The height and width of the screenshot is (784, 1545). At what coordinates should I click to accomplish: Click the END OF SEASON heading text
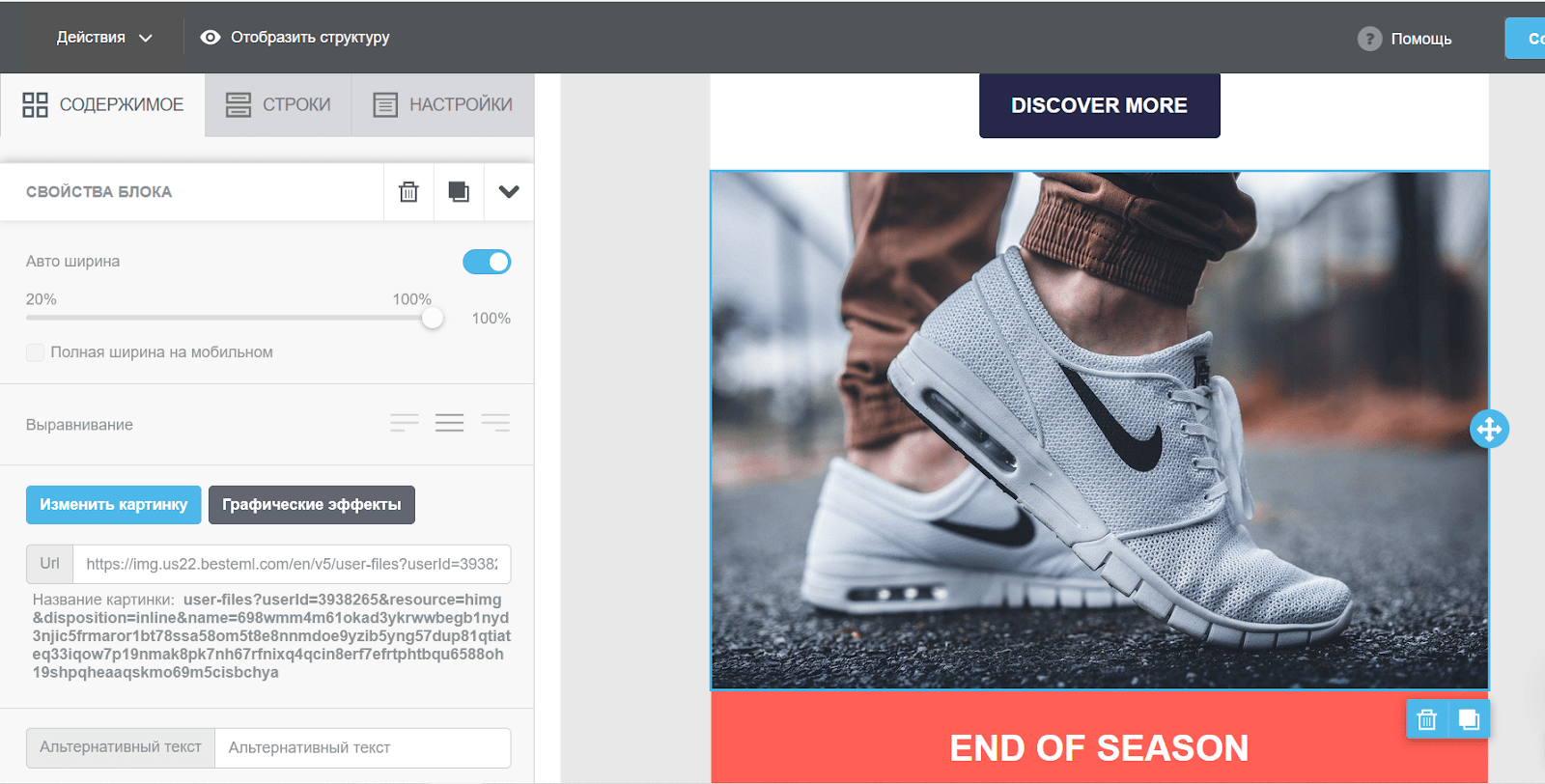click(x=1099, y=748)
